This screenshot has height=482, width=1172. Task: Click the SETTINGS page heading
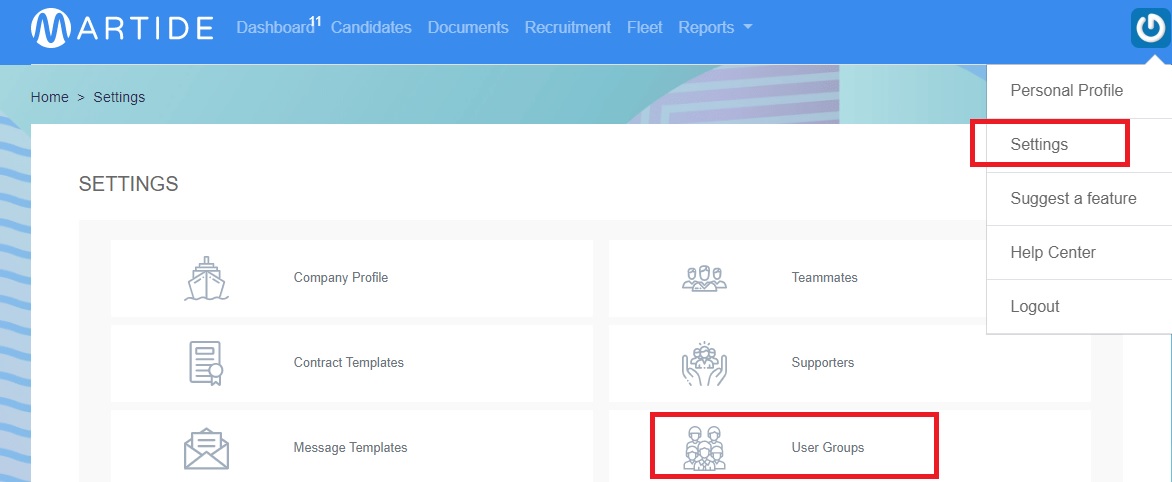(x=129, y=184)
